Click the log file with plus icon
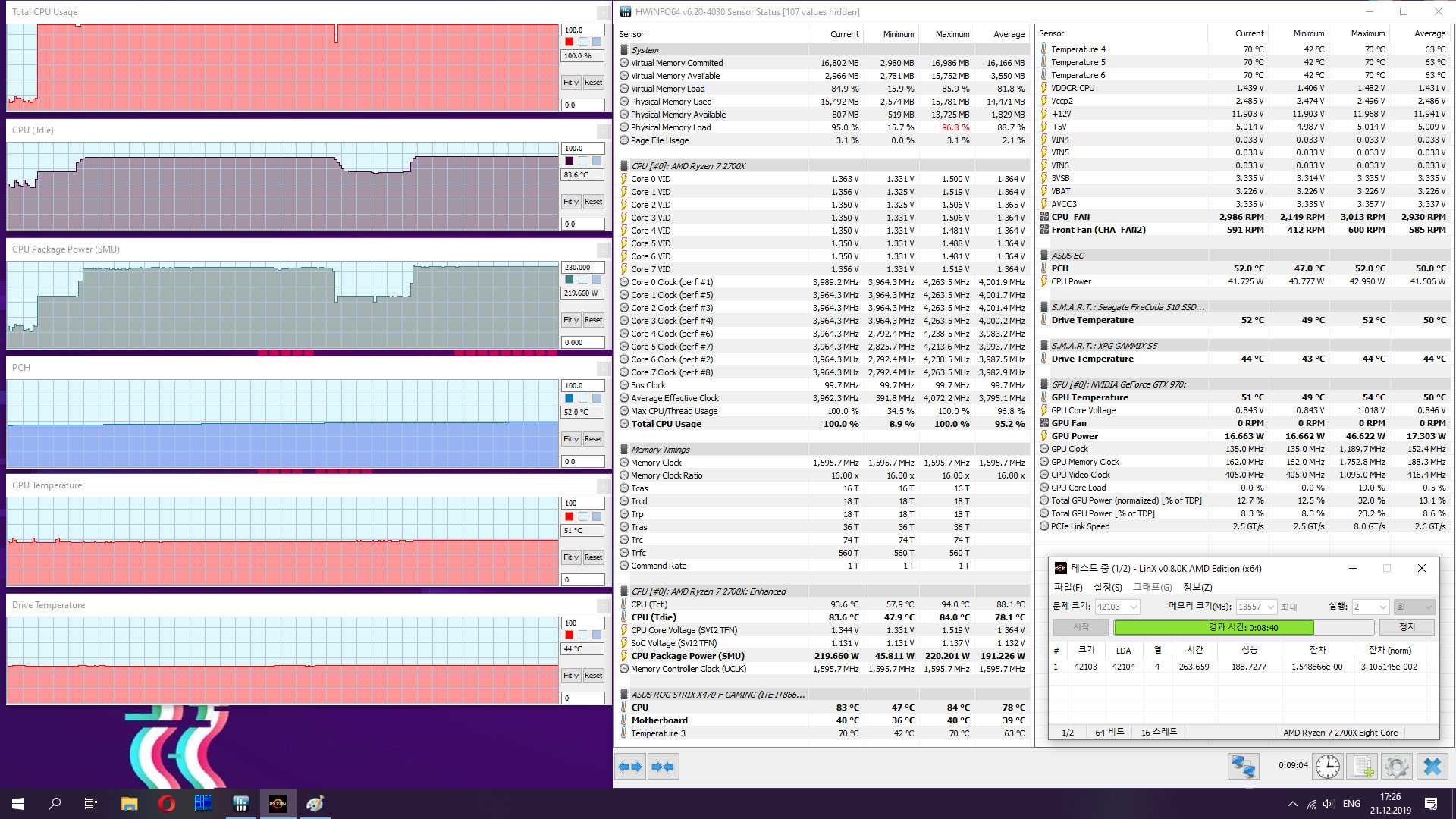The image size is (1456, 819). pos(1363,767)
